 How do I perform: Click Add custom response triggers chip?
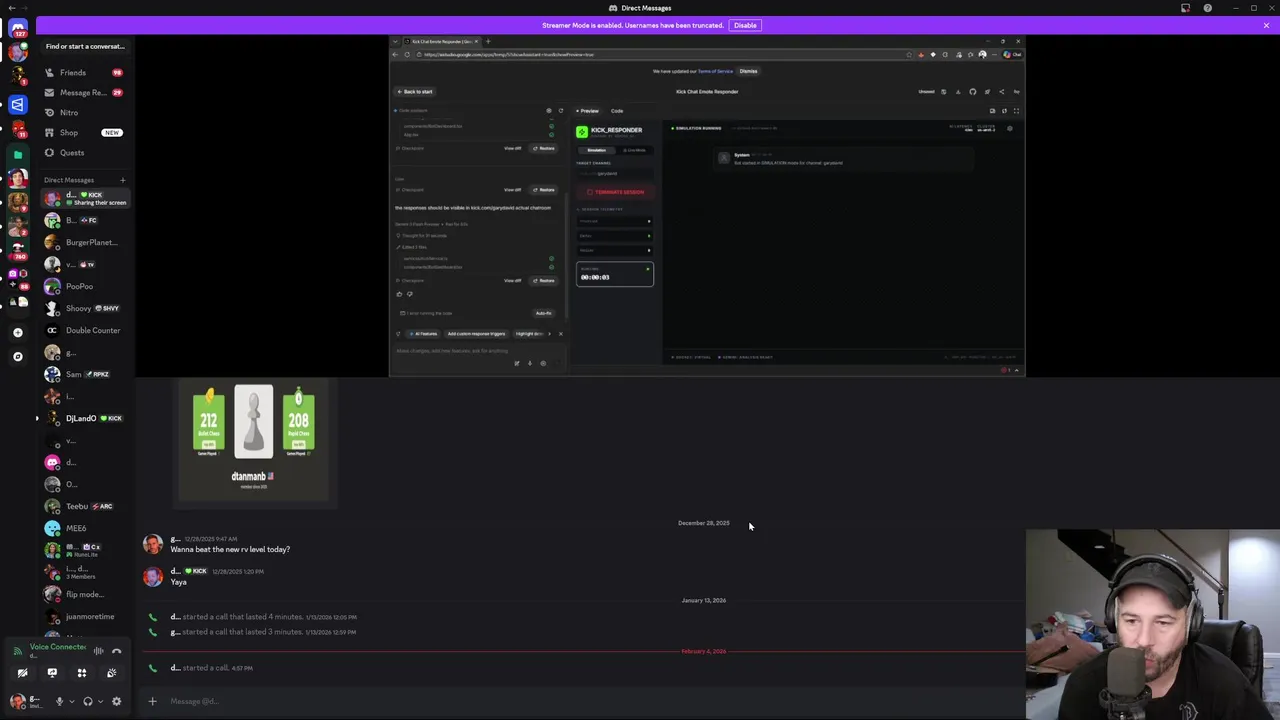(476, 334)
